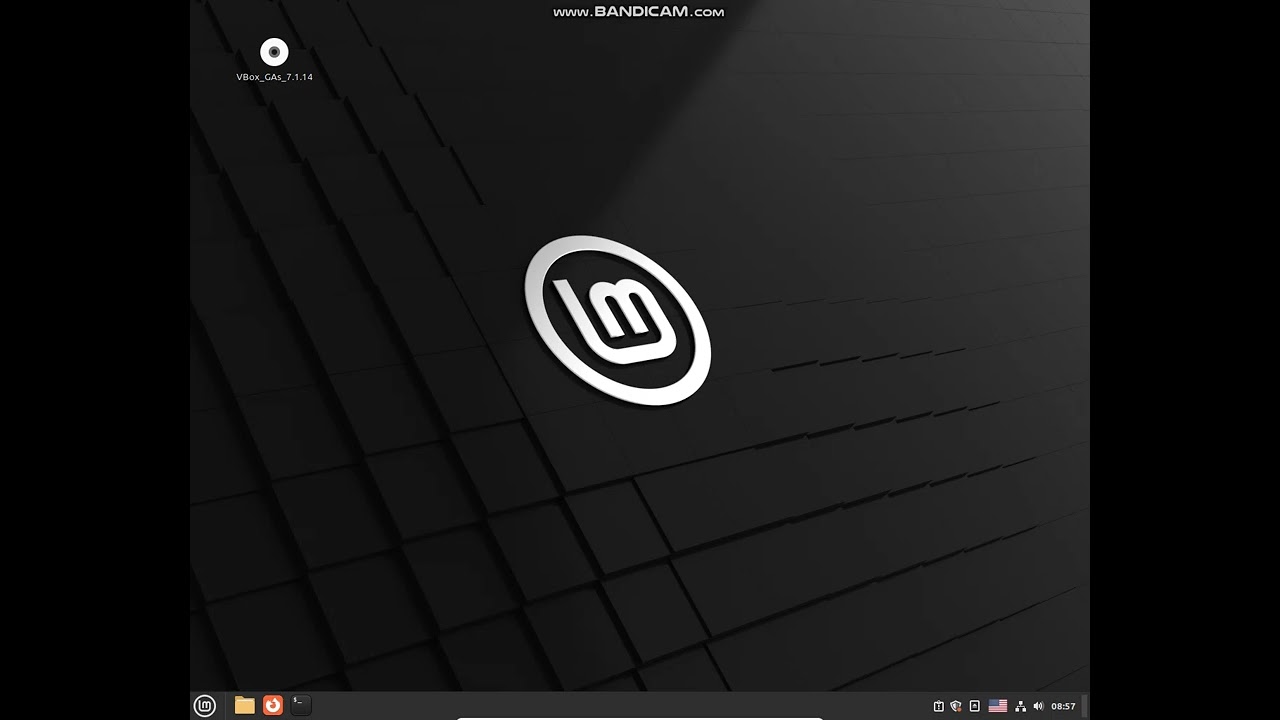The height and width of the screenshot is (720, 1280).
Task: Open the calendar from clock 08:57
Action: pos(1063,706)
